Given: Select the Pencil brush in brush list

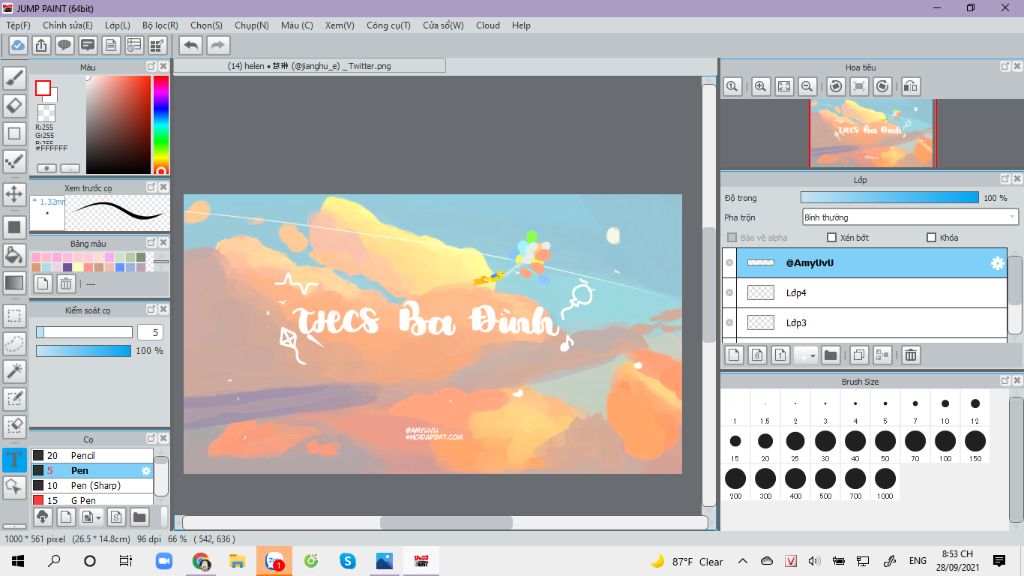Looking at the screenshot, I should coord(92,455).
